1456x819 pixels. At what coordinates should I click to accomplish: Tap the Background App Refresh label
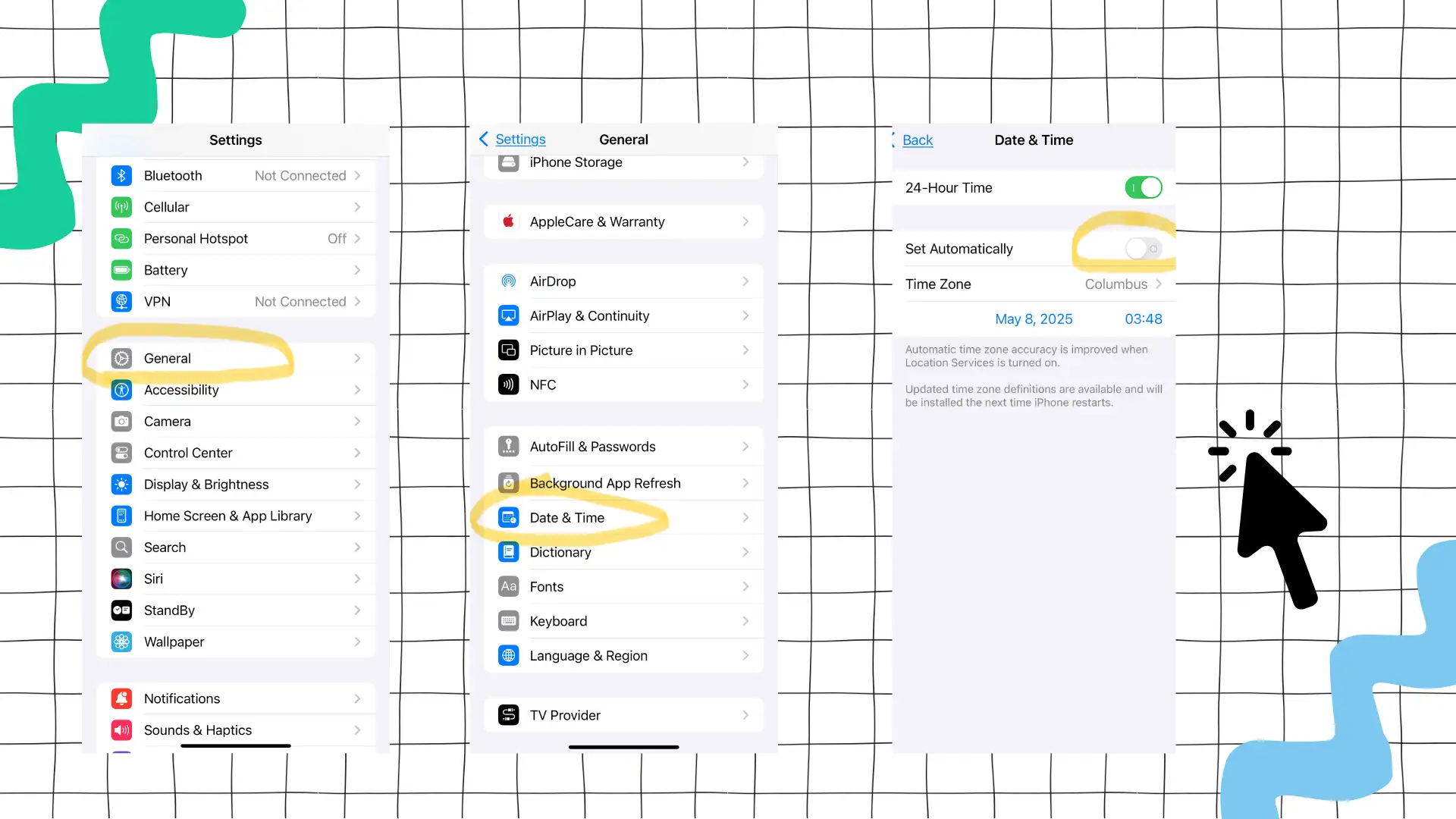coord(605,483)
